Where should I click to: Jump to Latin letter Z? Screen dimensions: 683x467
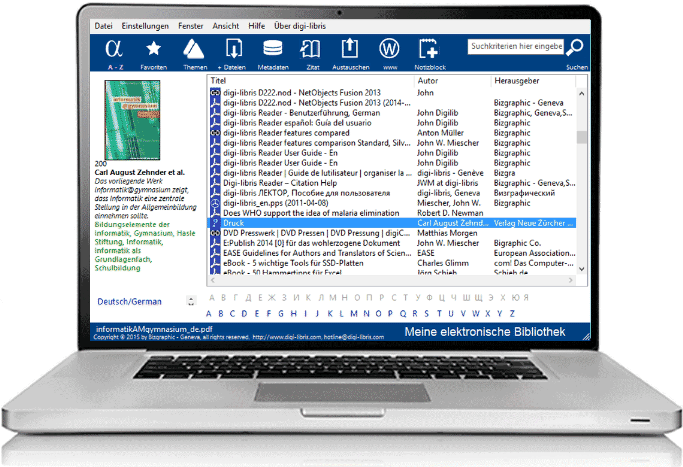[x=512, y=314]
